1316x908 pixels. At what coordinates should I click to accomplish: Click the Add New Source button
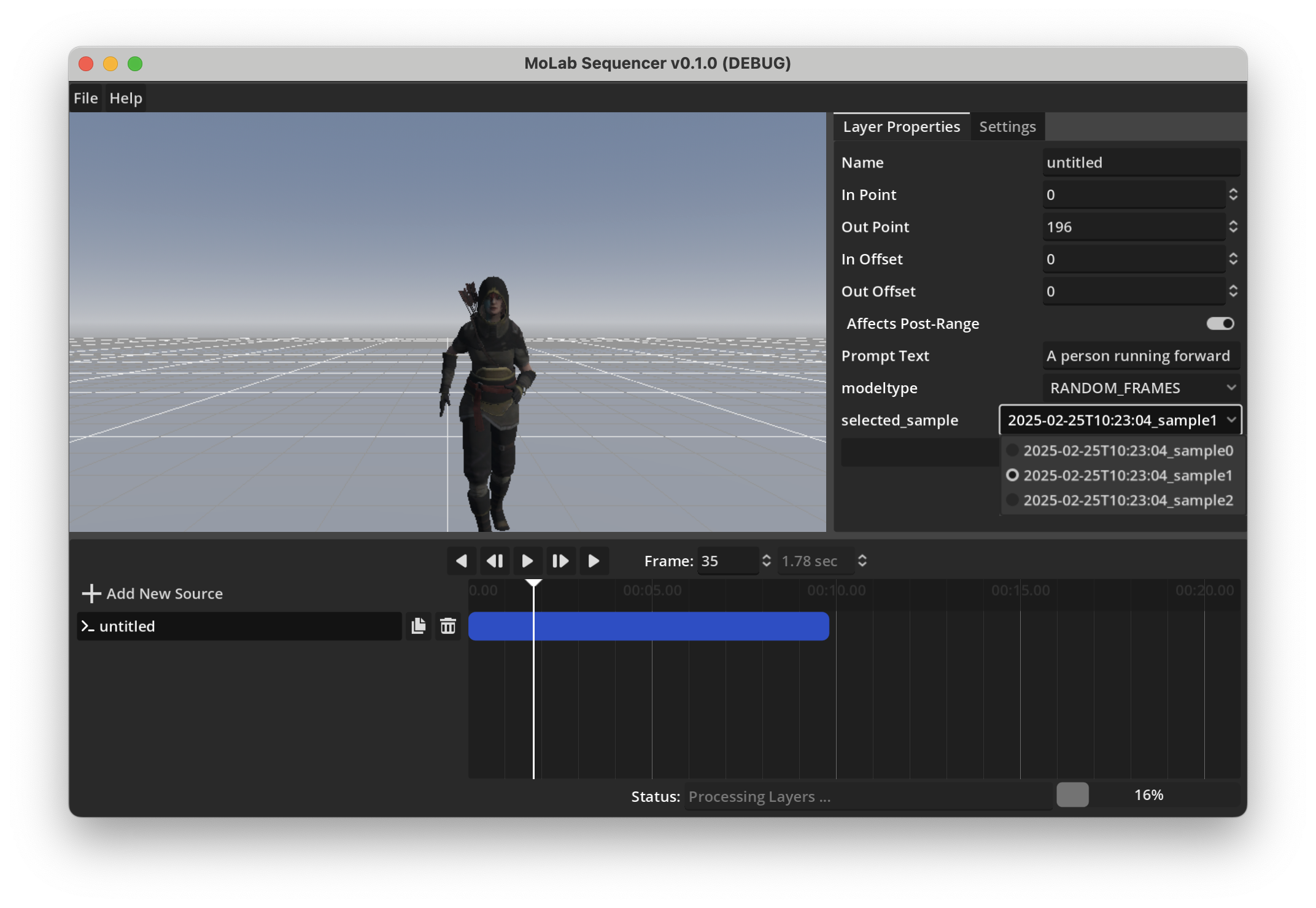click(x=152, y=593)
